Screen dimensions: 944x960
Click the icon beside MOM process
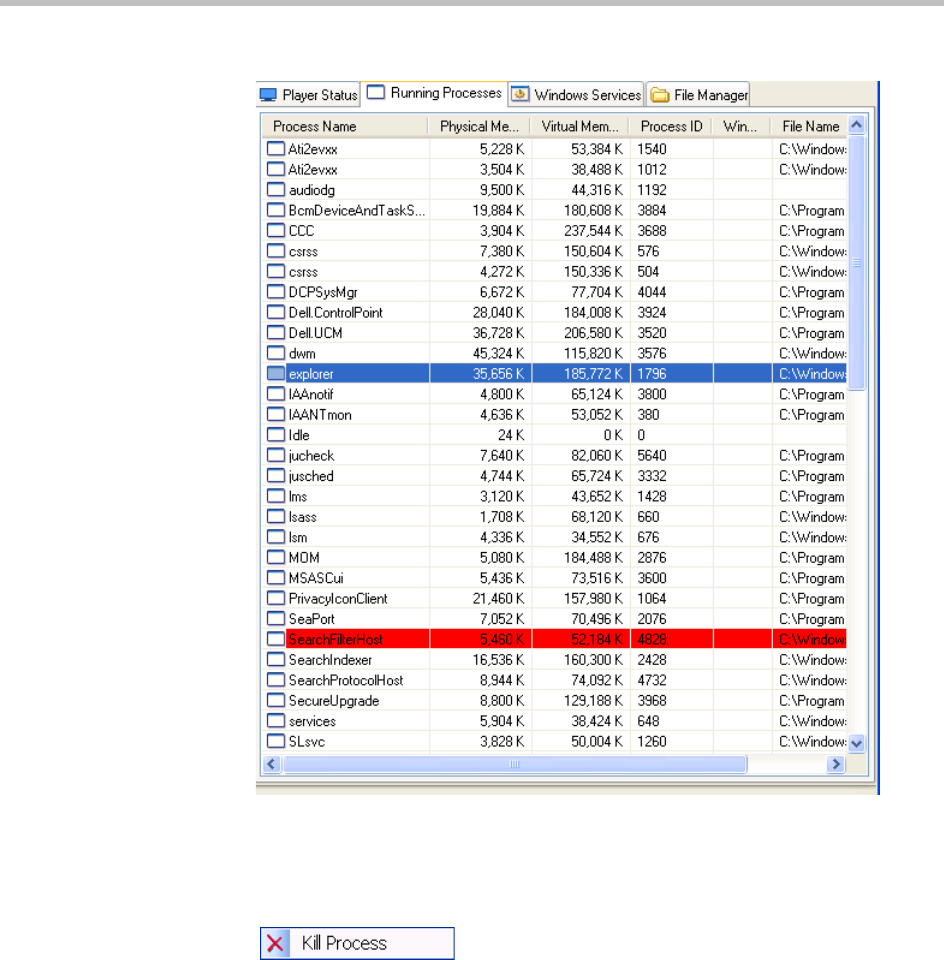click(276, 557)
